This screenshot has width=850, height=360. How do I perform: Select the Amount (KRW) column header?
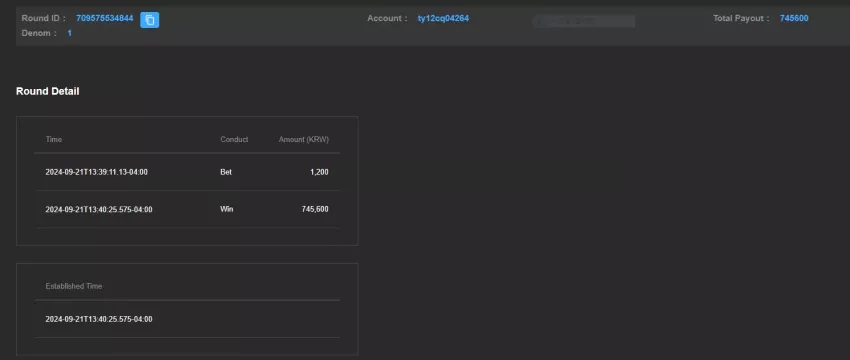click(x=304, y=139)
